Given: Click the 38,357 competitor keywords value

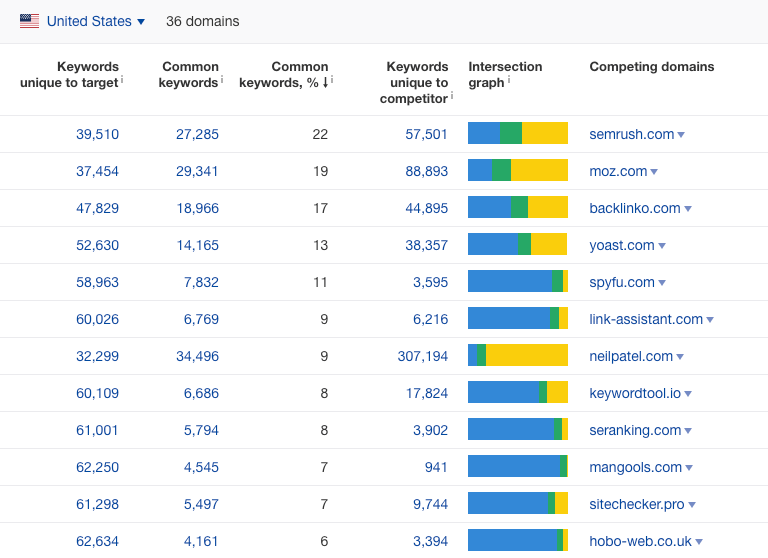Looking at the screenshot, I should (x=427, y=245).
